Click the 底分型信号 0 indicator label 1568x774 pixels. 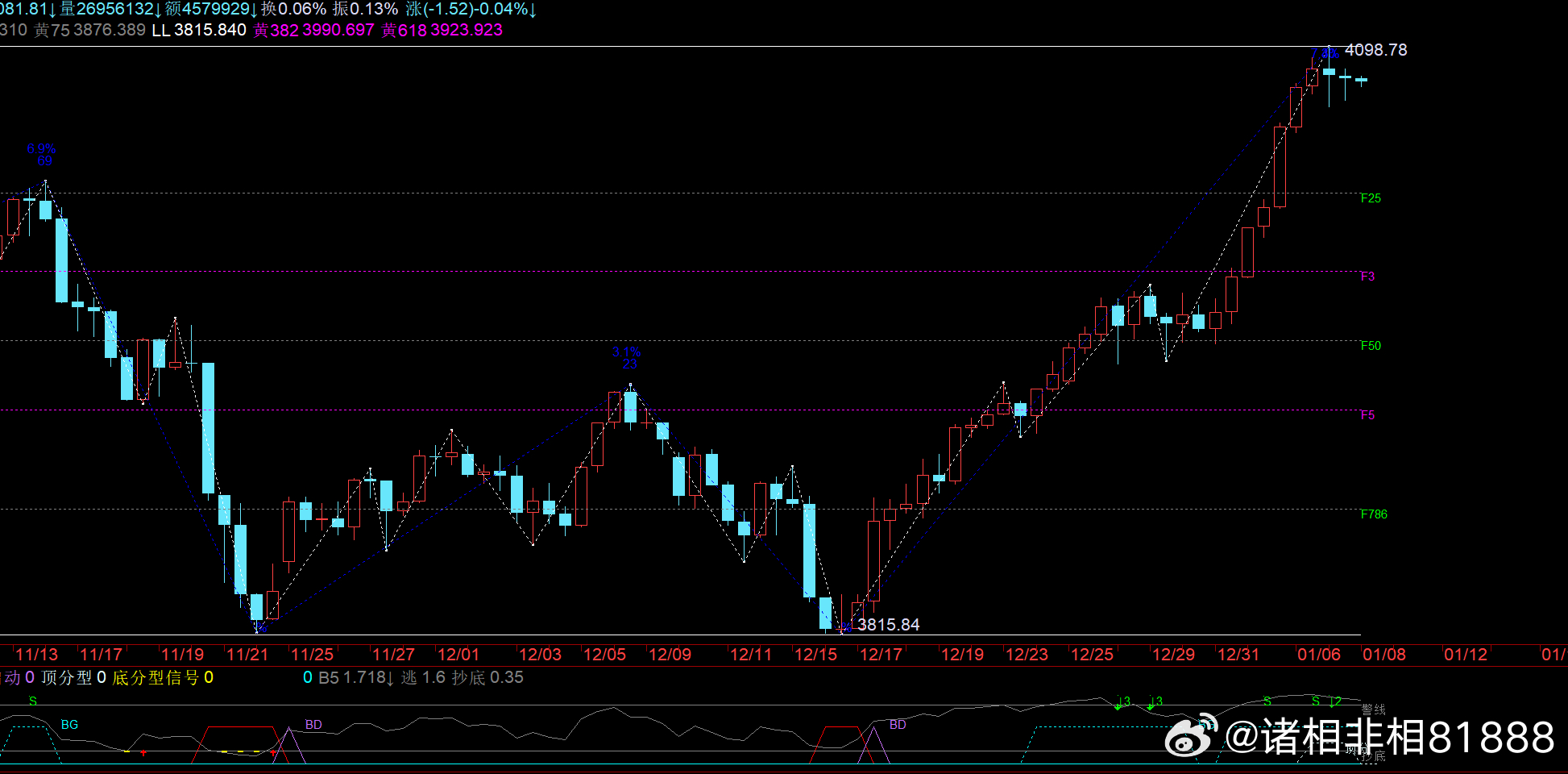[163, 678]
